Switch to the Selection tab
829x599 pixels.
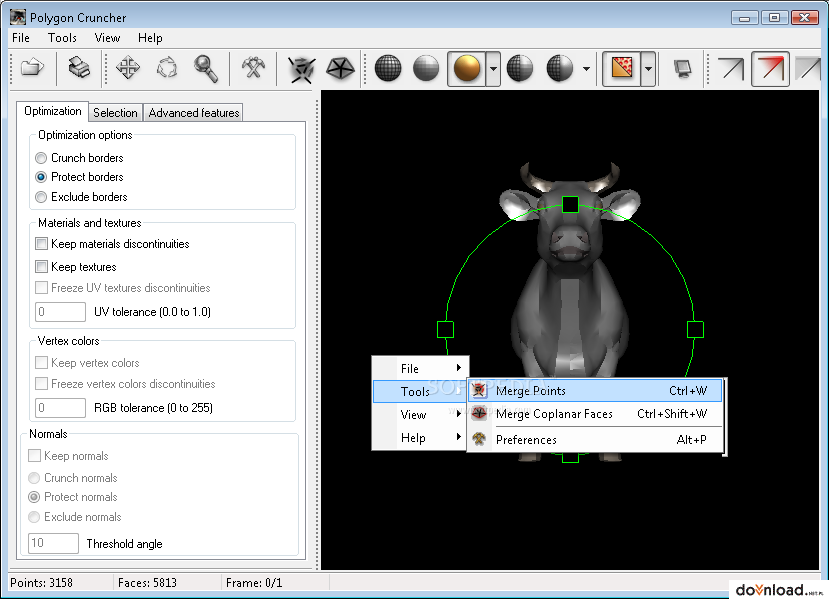(x=115, y=113)
